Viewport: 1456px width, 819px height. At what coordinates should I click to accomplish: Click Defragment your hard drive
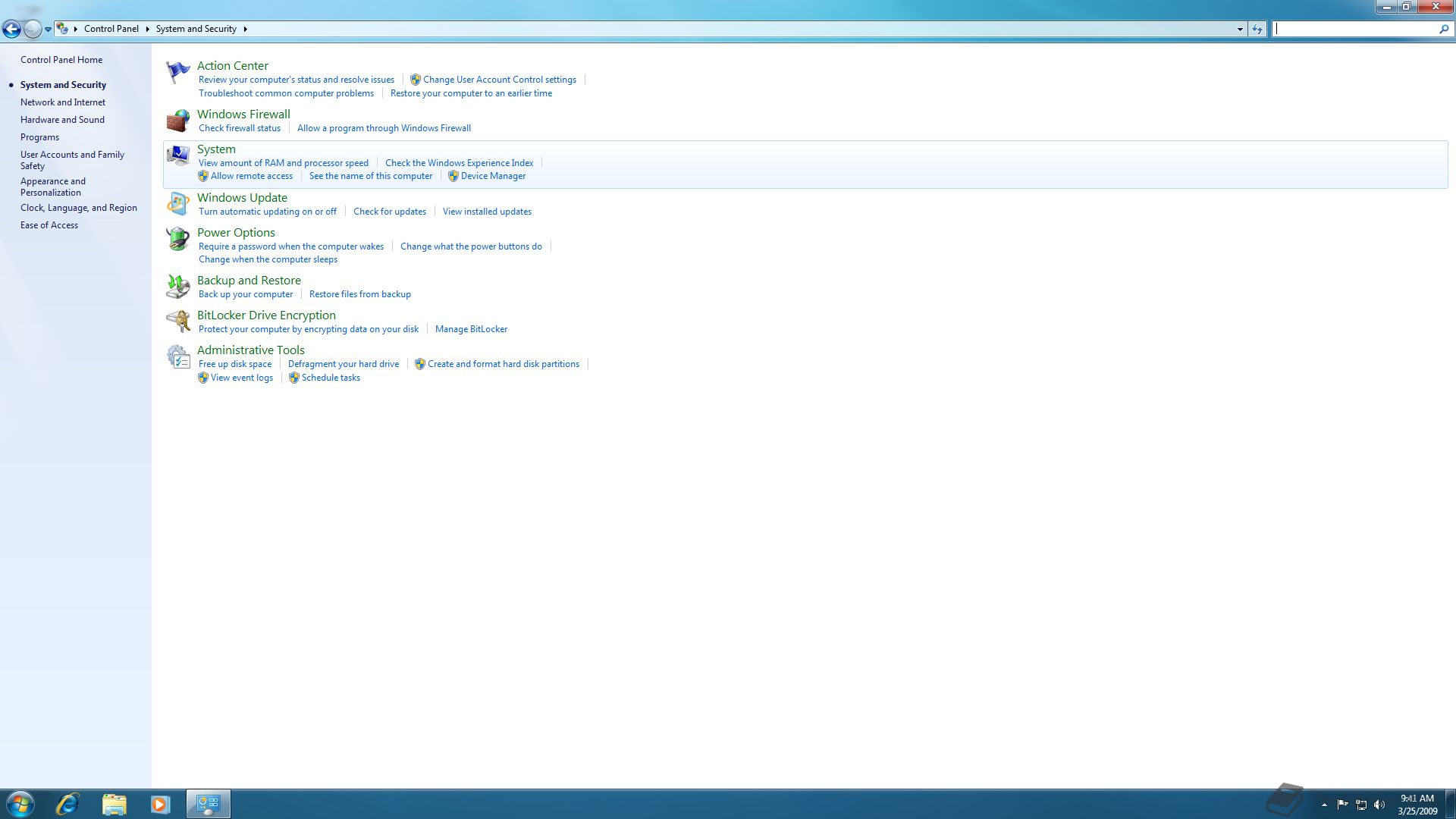point(344,364)
